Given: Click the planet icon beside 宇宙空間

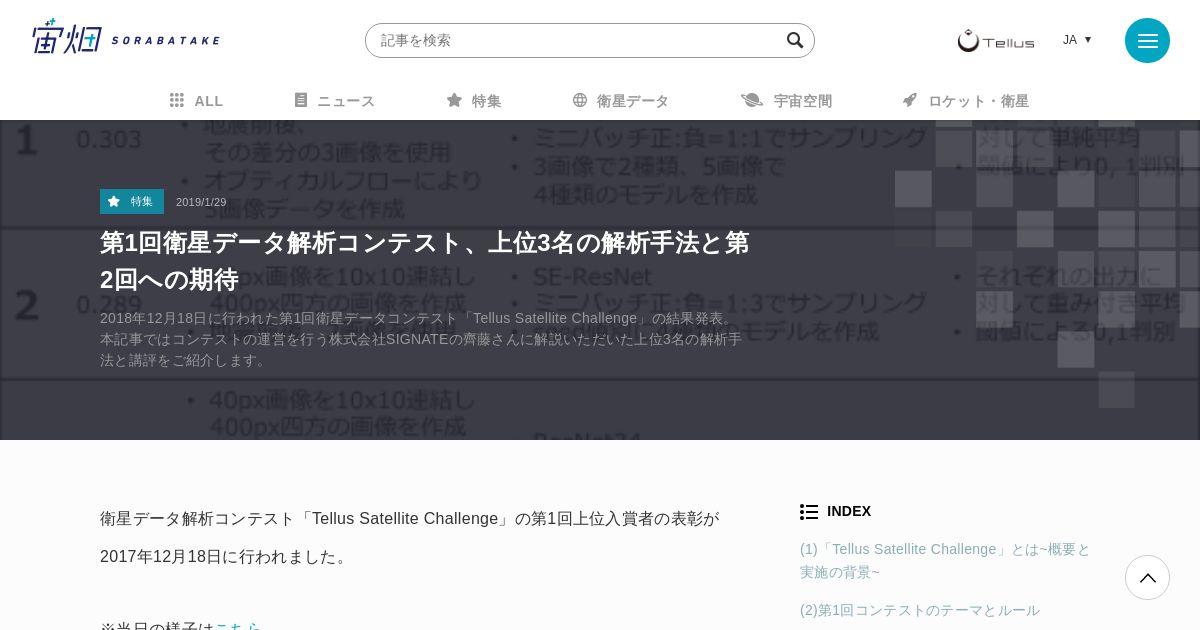Looking at the screenshot, I should [x=752, y=100].
